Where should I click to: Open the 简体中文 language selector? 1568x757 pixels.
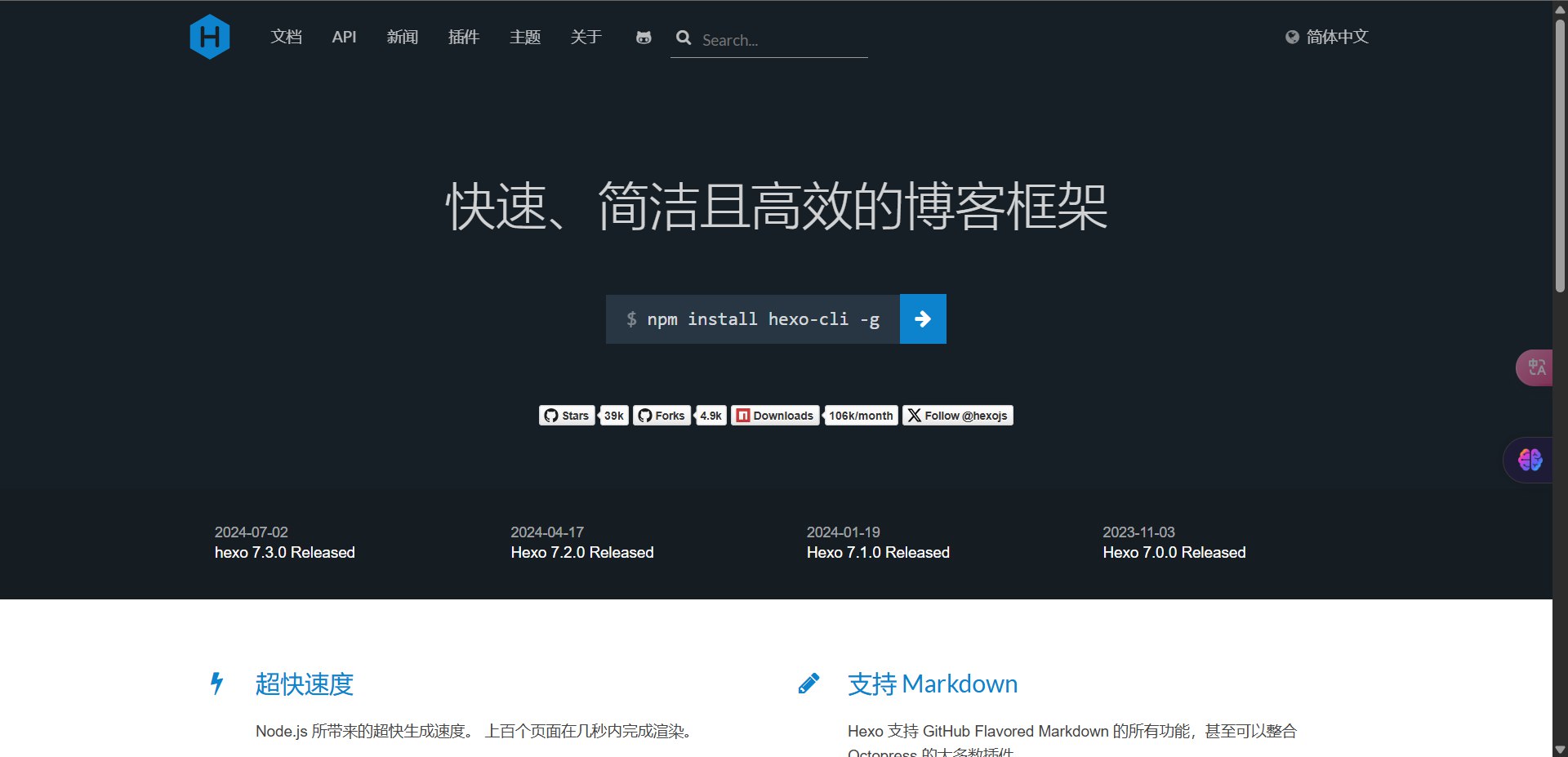1327,37
